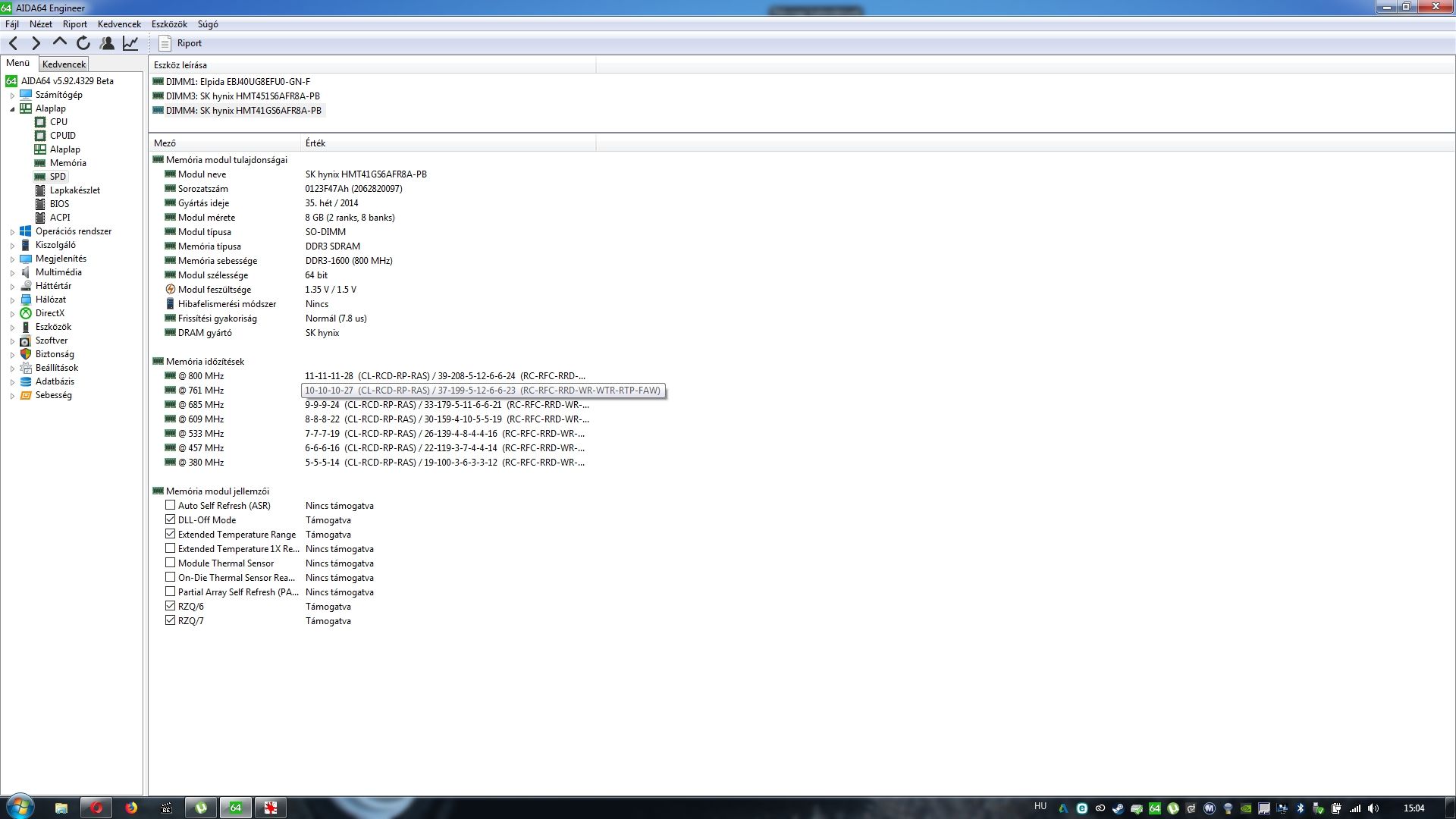This screenshot has height=819, width=1456.
Task: Expand the Operációs rendszer node
Action: [x=12, y=232]
